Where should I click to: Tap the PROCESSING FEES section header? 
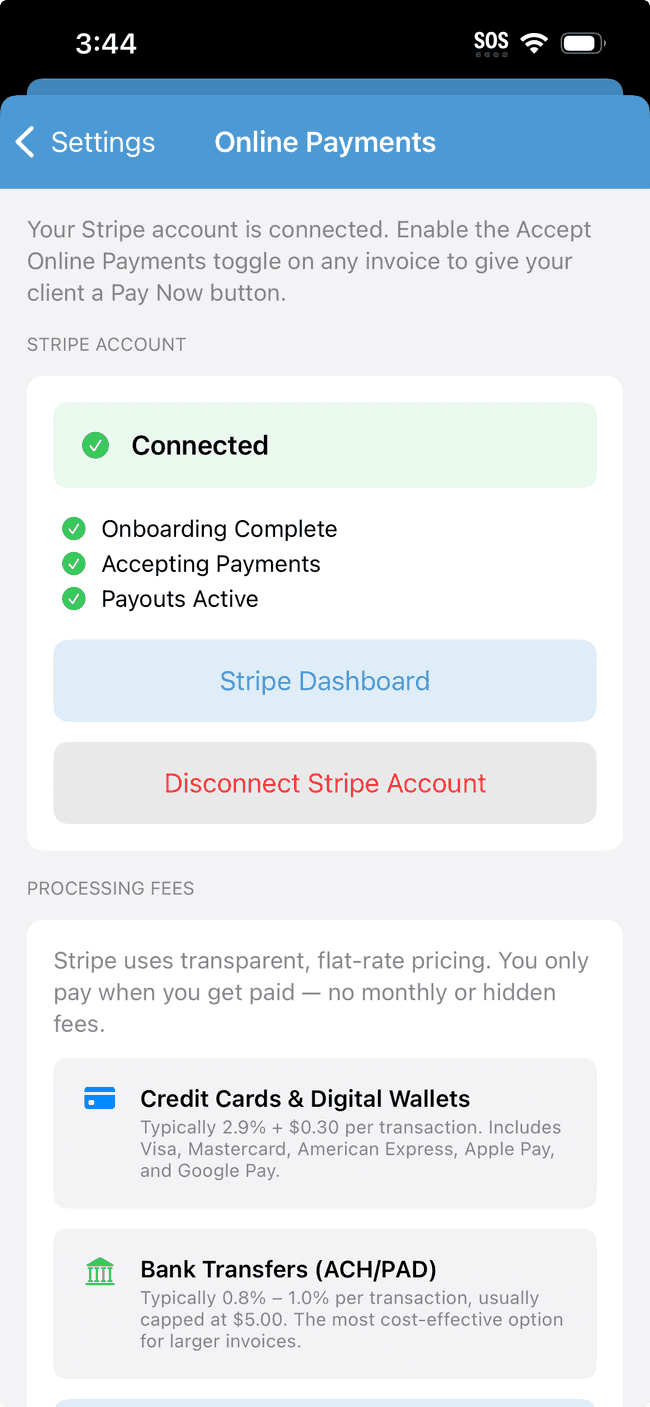[x=110, y=888]
